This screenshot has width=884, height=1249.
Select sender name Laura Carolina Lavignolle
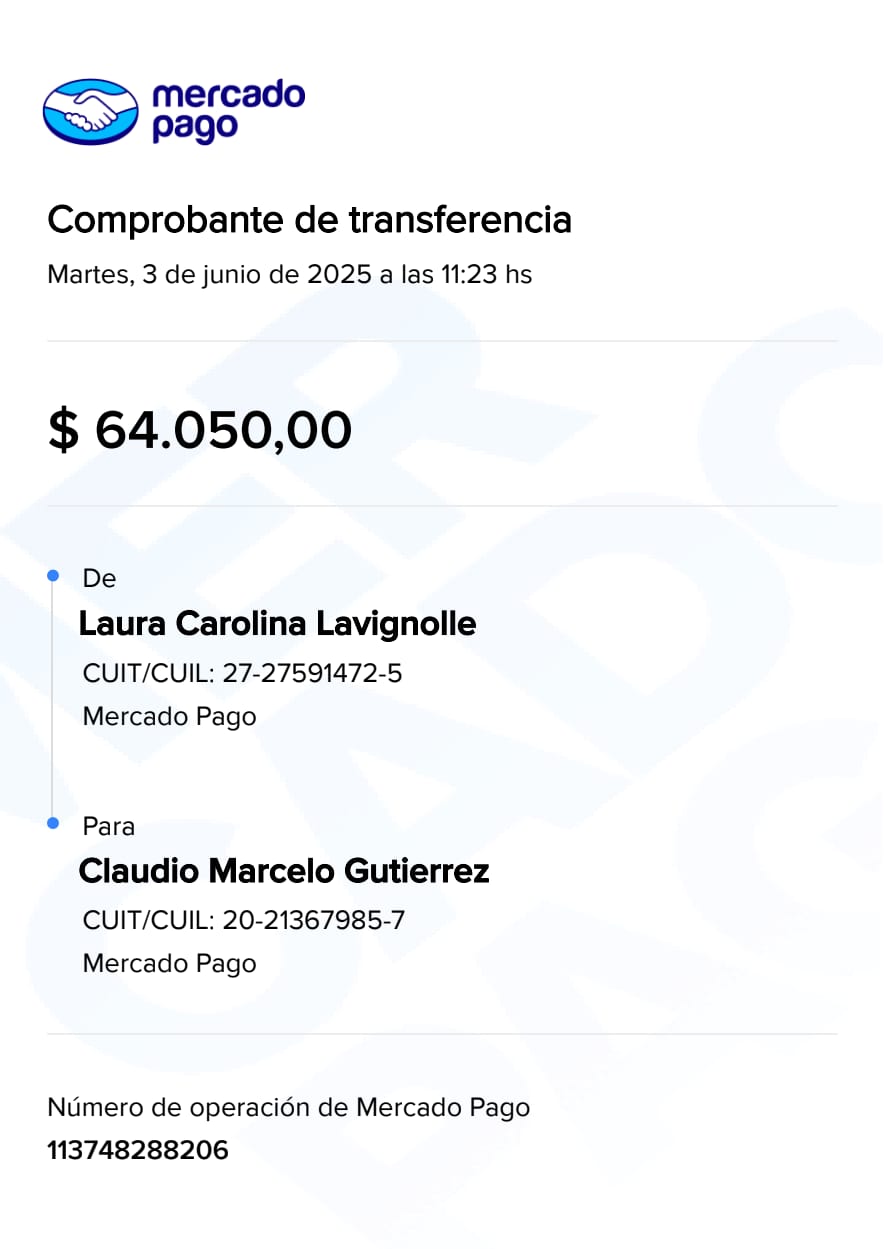277,624
